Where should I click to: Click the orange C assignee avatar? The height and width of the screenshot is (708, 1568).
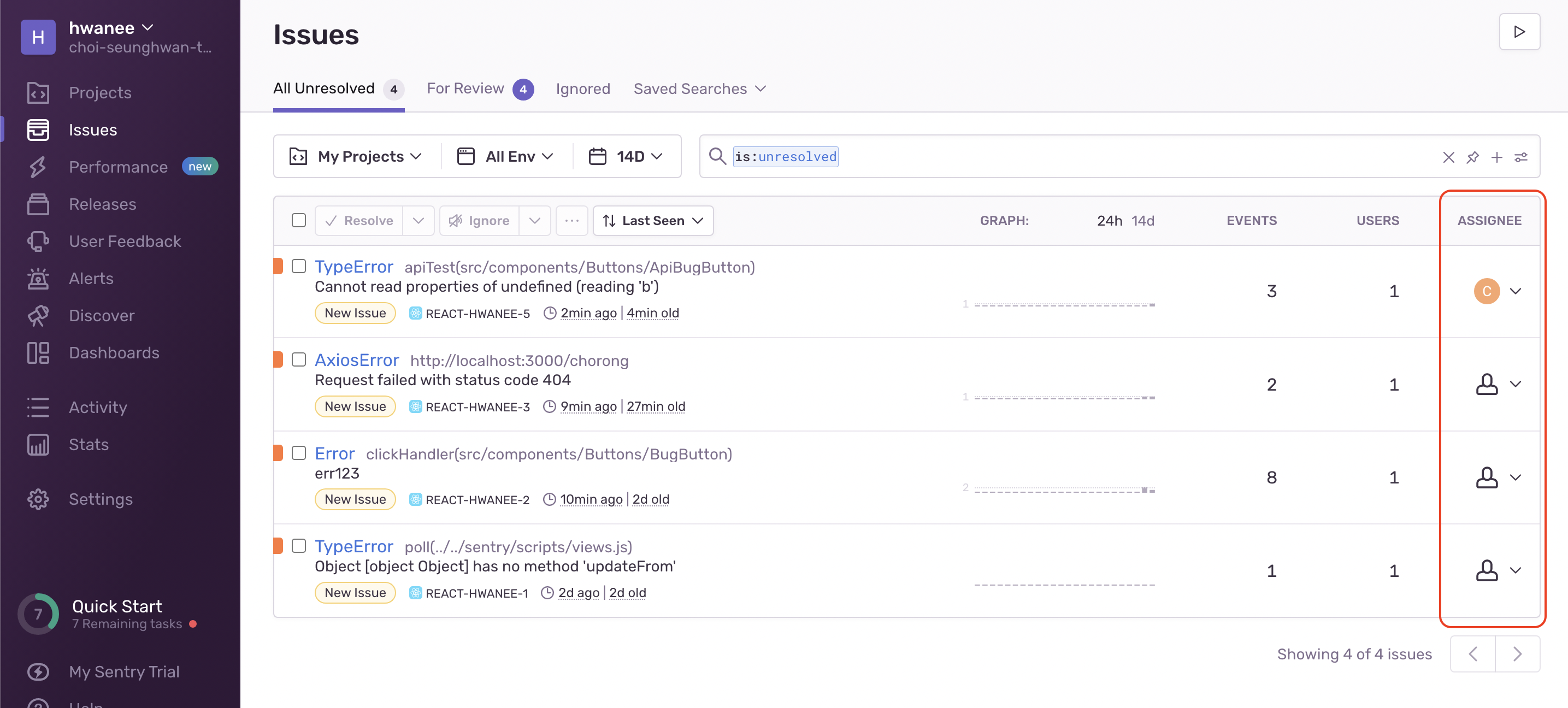1486,291
